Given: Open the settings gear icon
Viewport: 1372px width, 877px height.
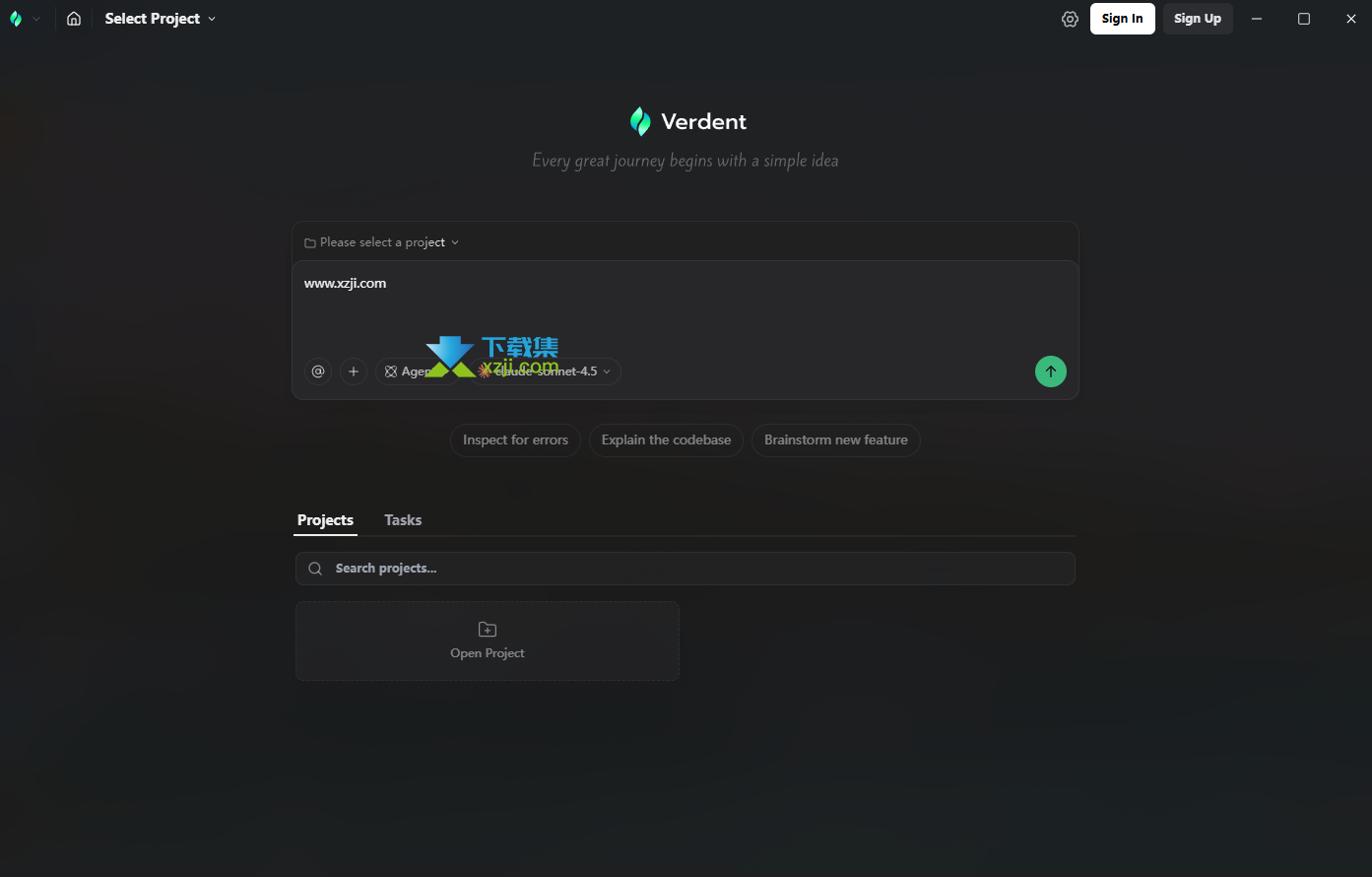Looking at the screenshot, I should (1070, 19).
